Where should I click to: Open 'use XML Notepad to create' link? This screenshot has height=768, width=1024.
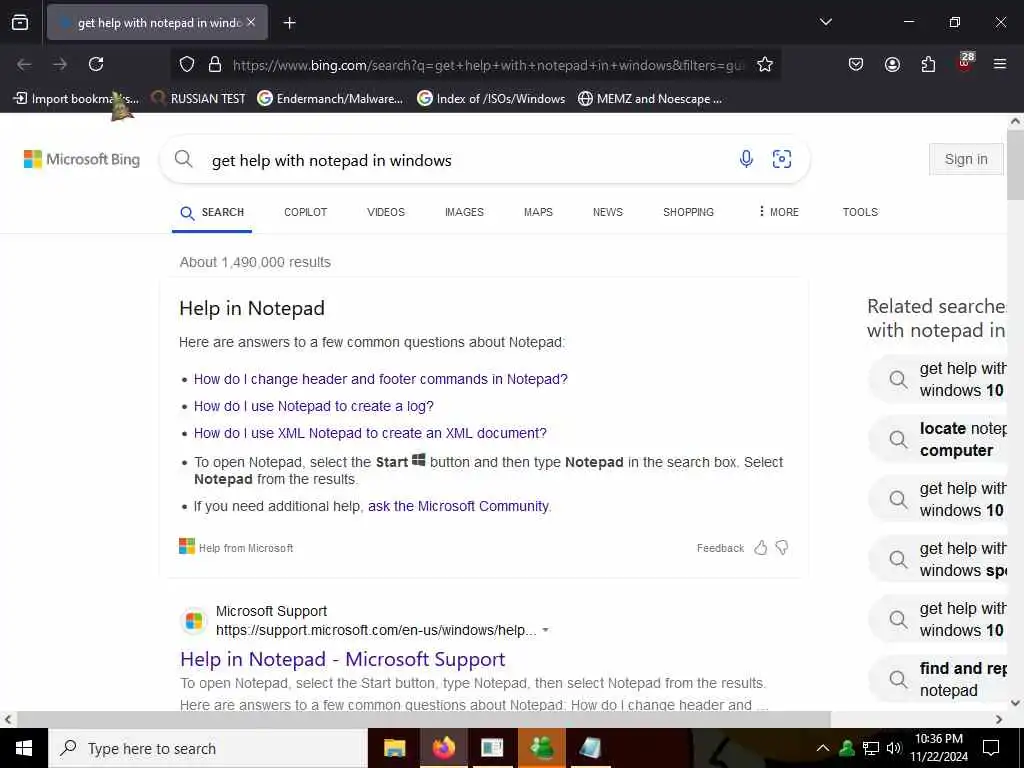point(370,433)
